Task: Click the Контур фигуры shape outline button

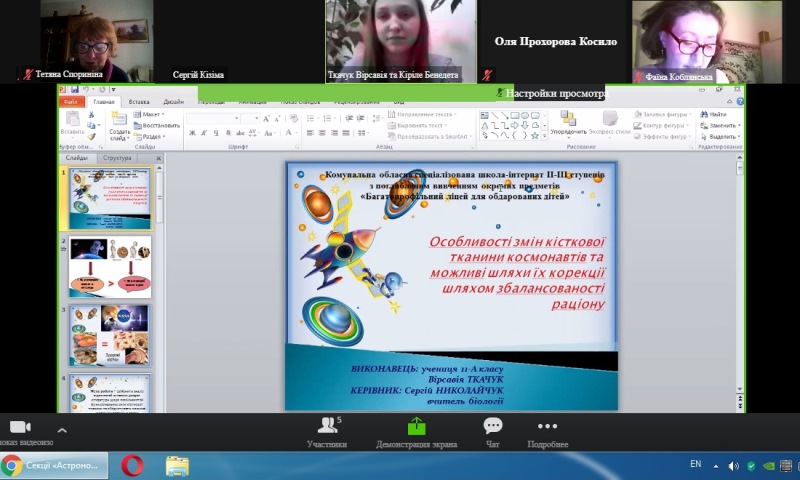Action: pyautogui.click(x=661, y=125)
